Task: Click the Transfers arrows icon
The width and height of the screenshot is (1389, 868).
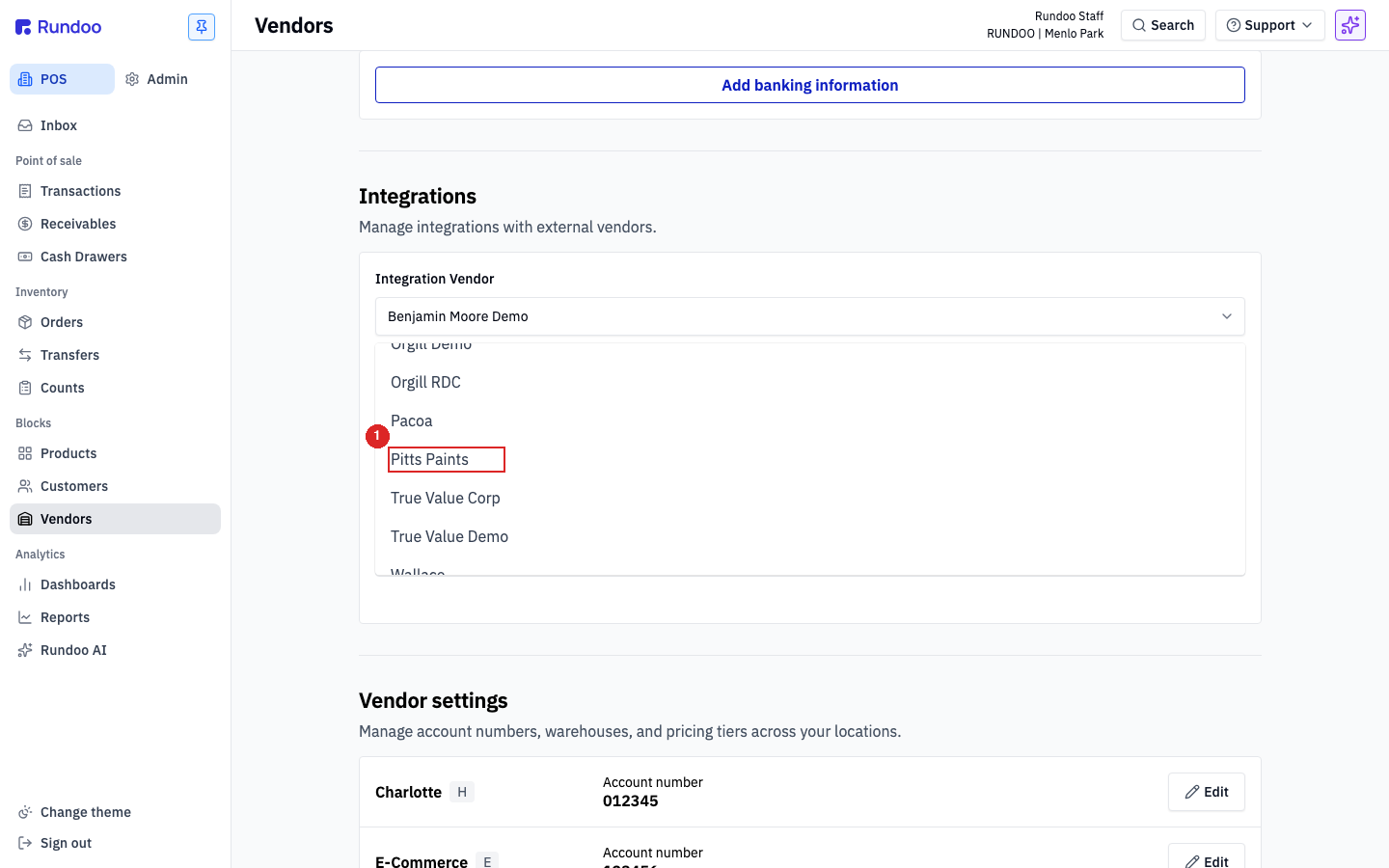Action: 25,355
